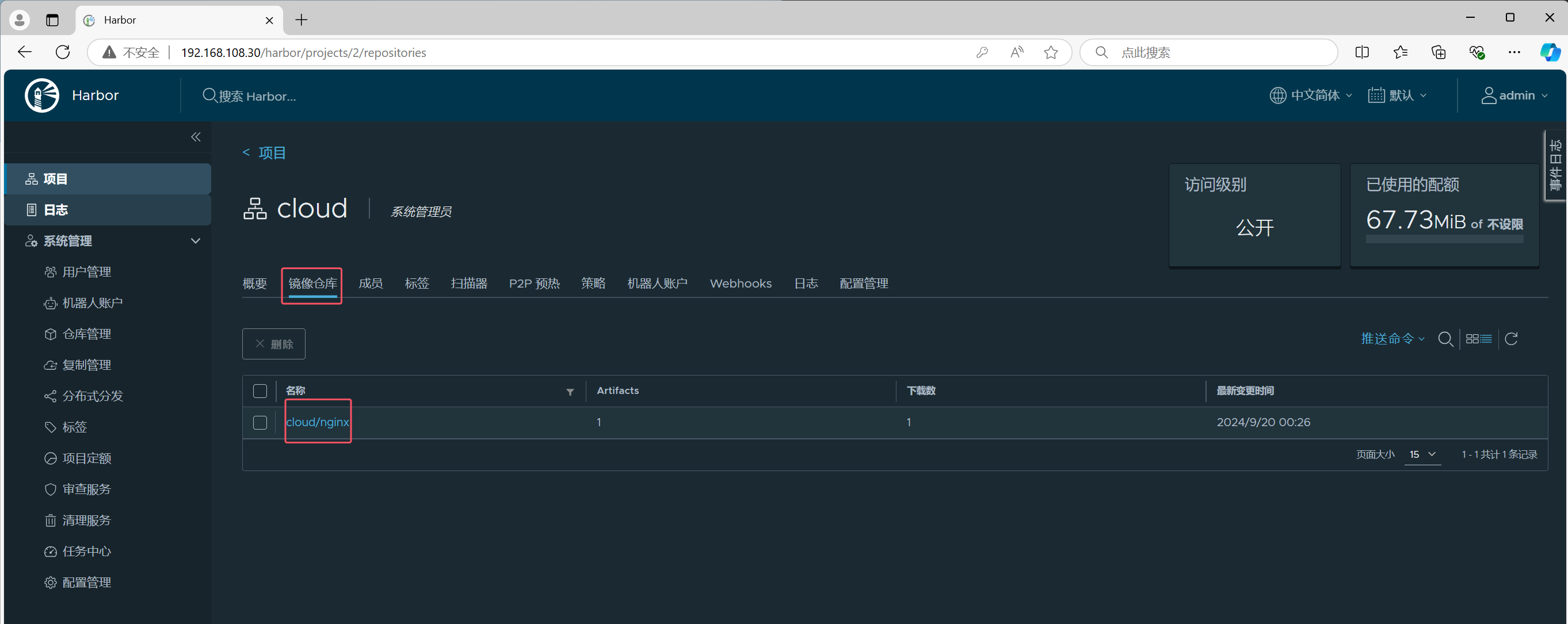The image size is (1568, 624).
Task: Collapse the sidebar with double-chevron icon
Action: tap(196, 137)
